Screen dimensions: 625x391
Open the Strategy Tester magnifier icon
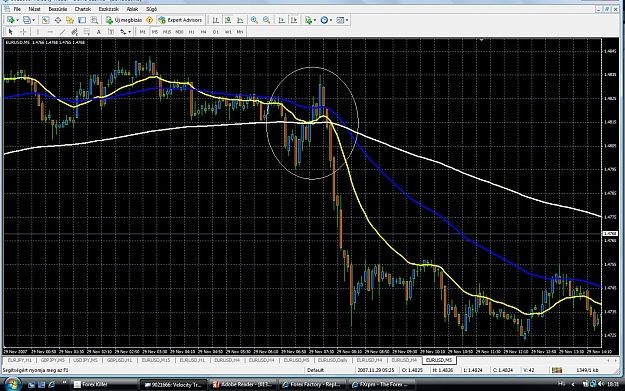pos(94,20)
